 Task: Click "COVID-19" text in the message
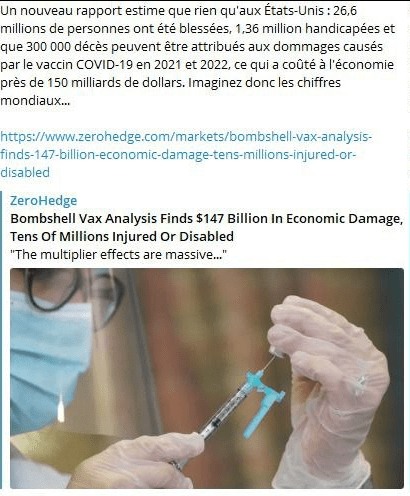tap(105, 64)
